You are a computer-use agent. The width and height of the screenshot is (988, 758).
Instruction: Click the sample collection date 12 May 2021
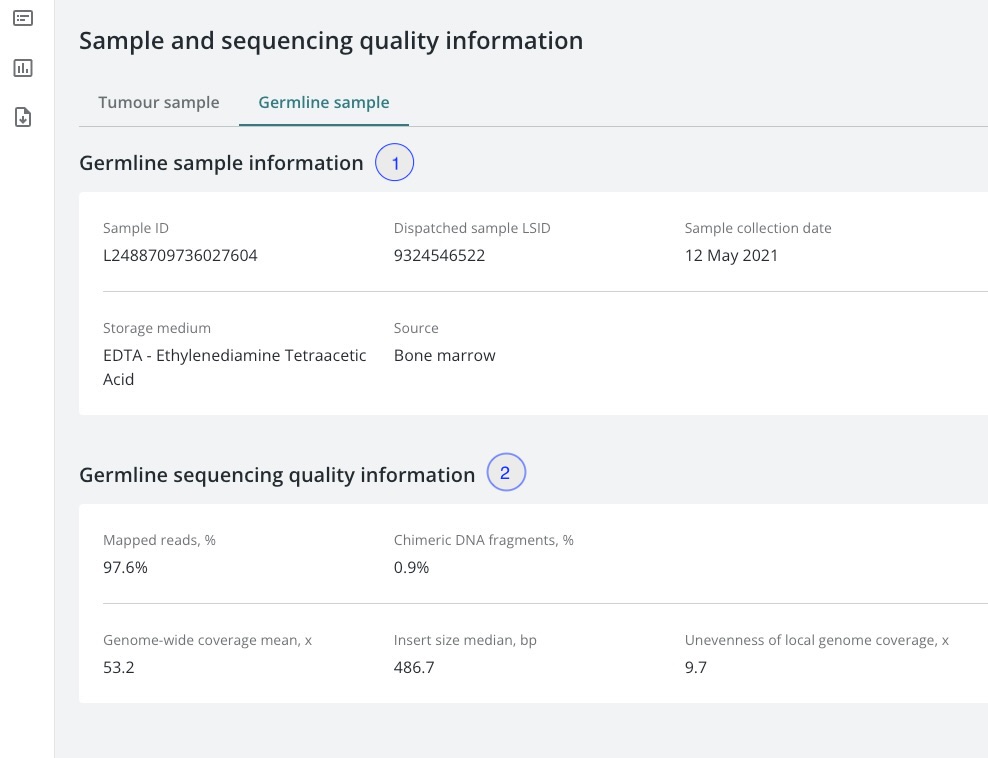pos(731,255)
